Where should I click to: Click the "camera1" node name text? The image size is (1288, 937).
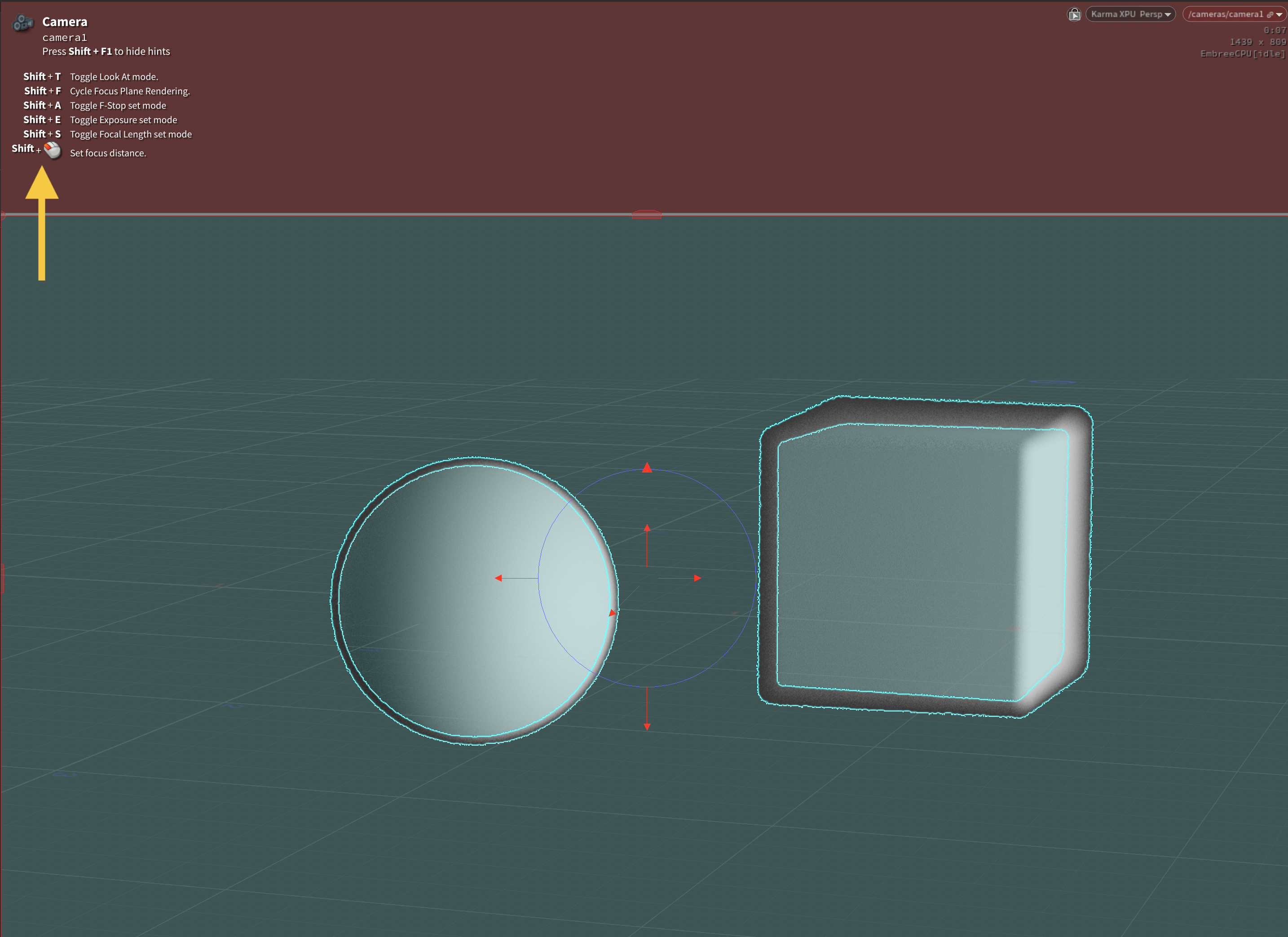(x=65, y=37)
